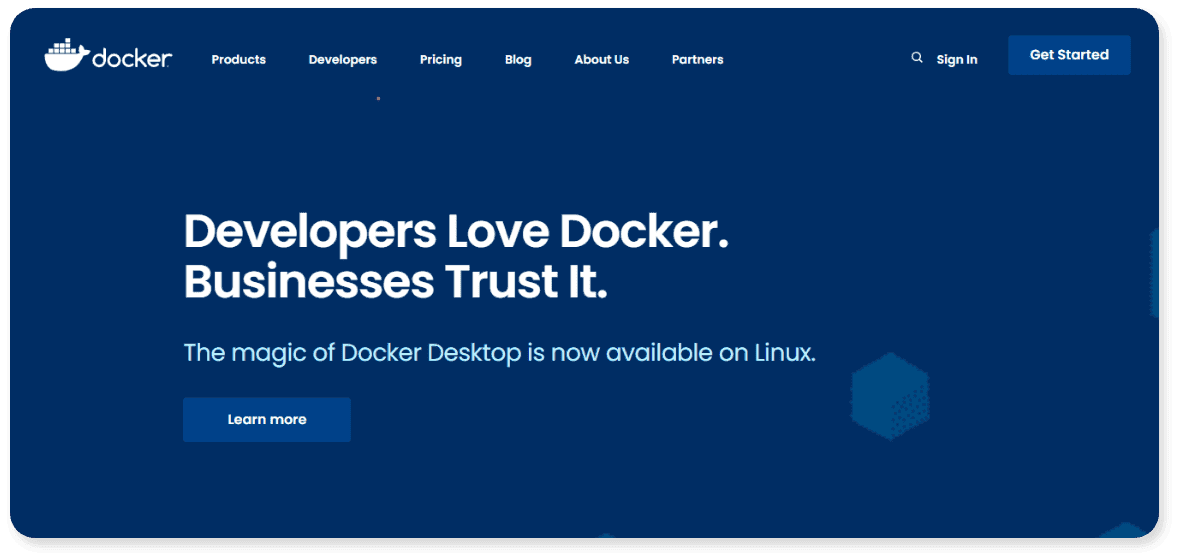Open the Products menu

(238, 59)
